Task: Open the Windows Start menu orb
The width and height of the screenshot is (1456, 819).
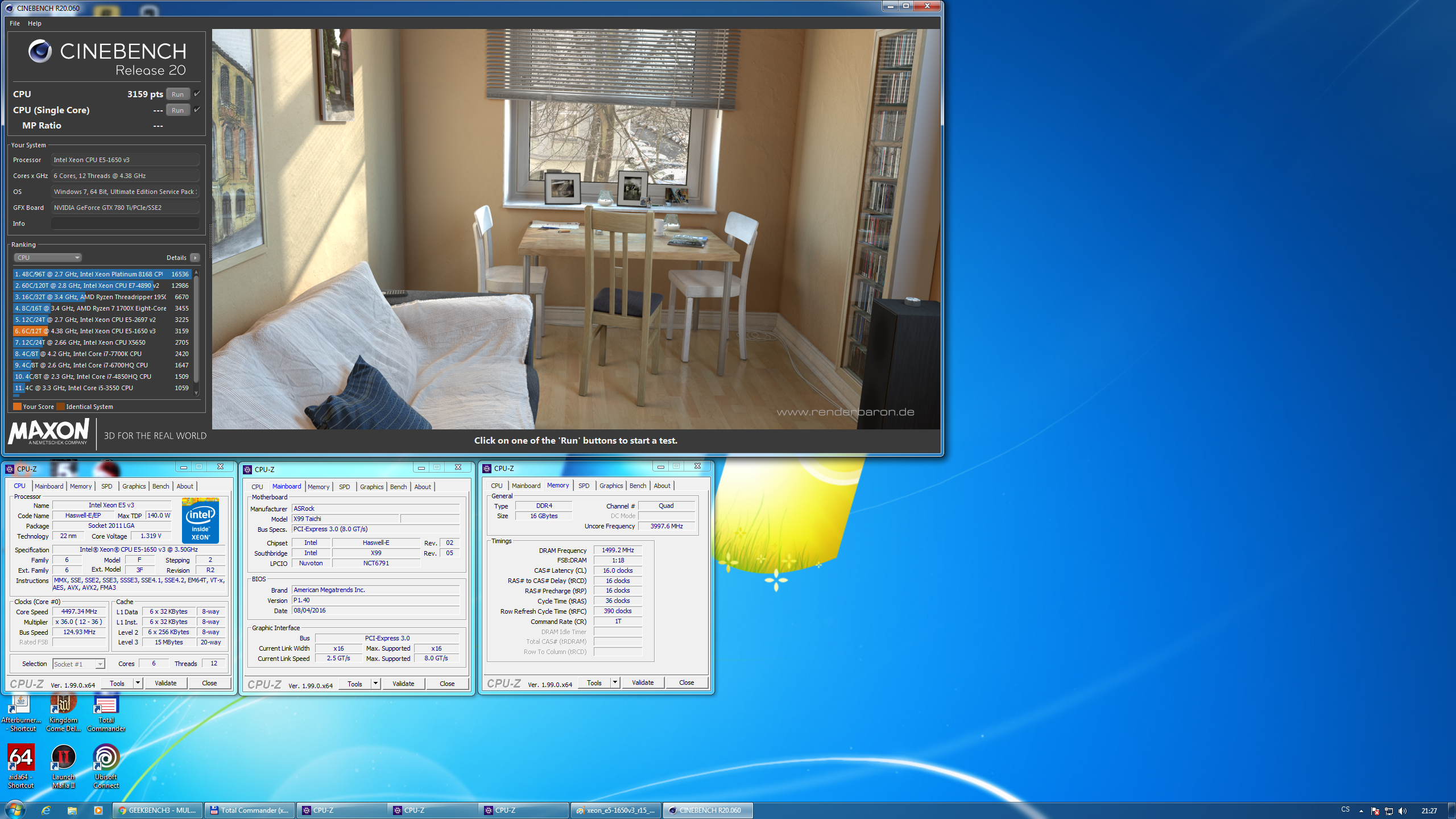Action: click(15, 810)
